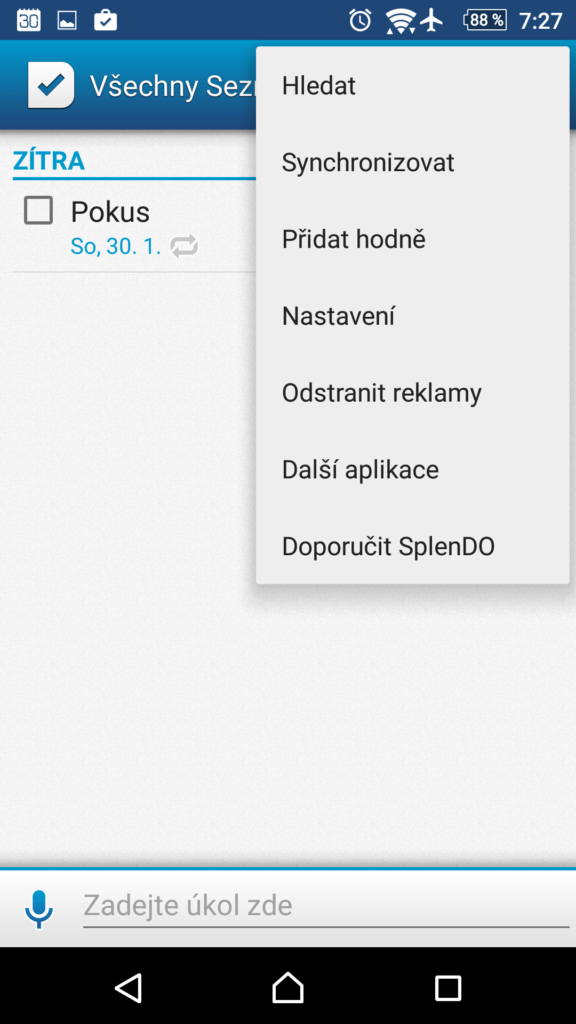Open Nastavení from the overflow menu
This screenshot has height=1024, width=576.
point(413,317)
